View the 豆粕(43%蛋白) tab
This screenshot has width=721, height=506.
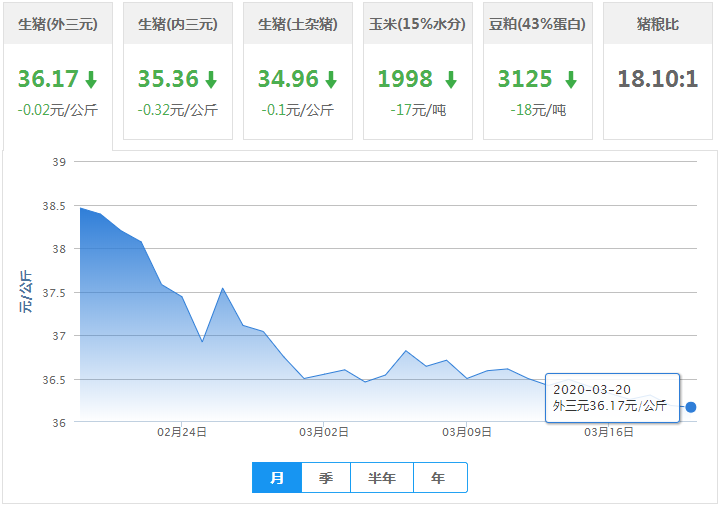pos(538,23)
